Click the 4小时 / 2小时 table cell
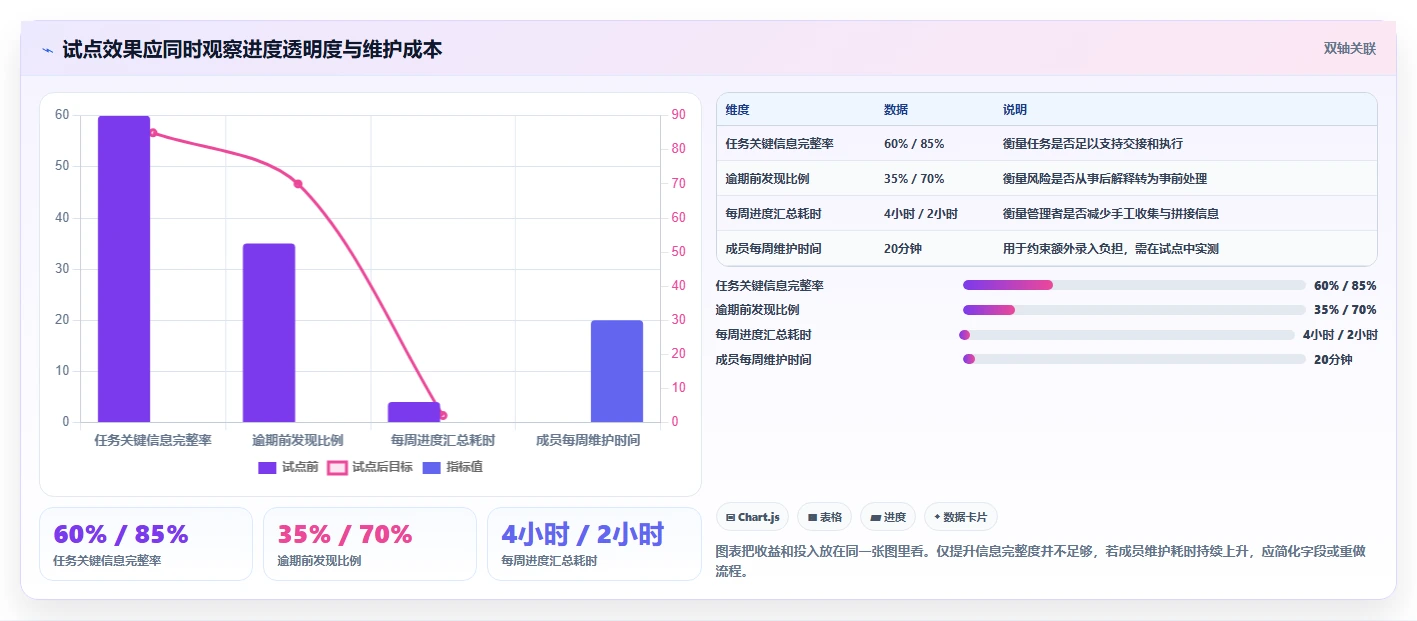Viewport: 1417px width, 621px height. [921, 214]
